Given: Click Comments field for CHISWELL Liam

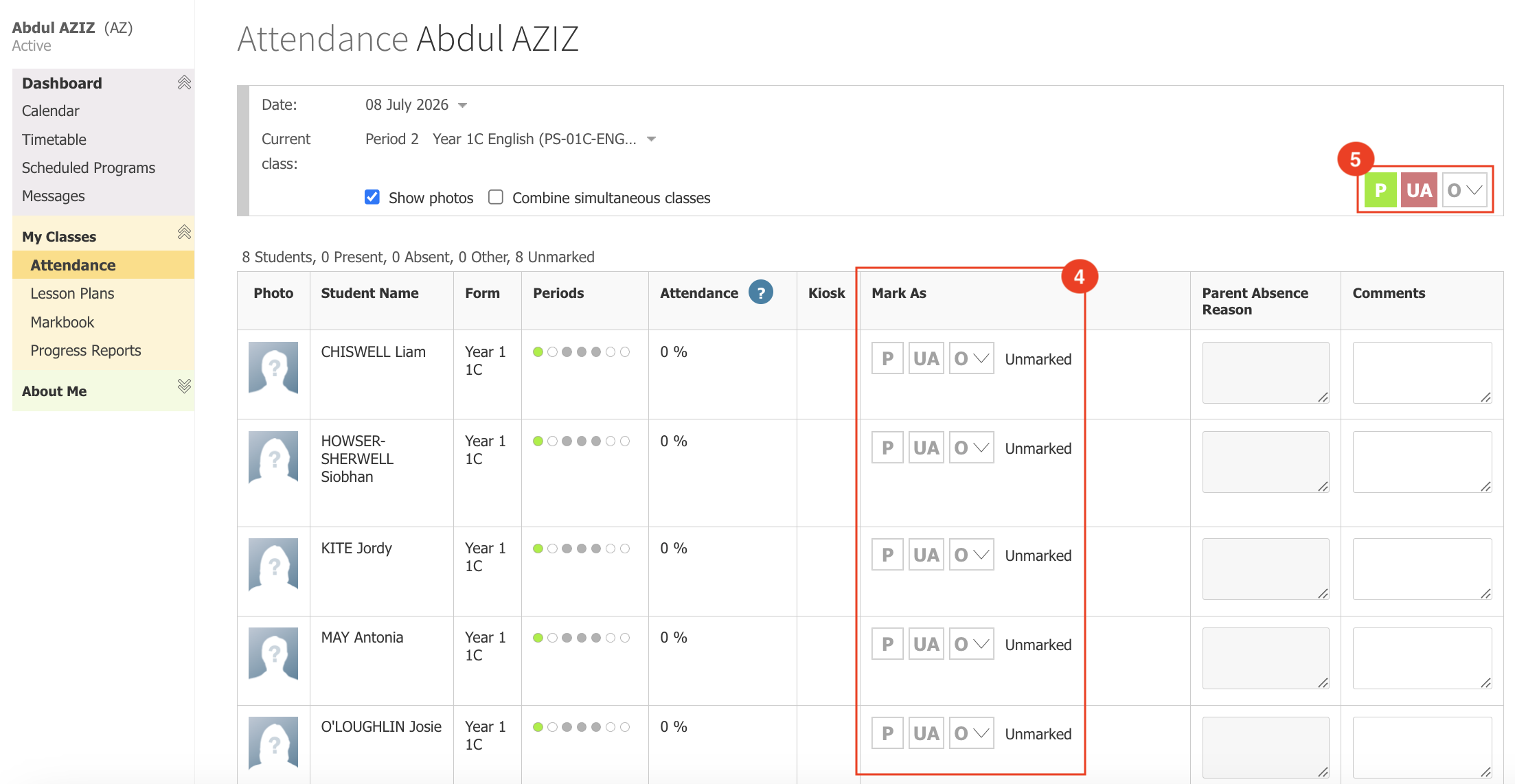Looking at the screenshot, I should click(1422, 372).
